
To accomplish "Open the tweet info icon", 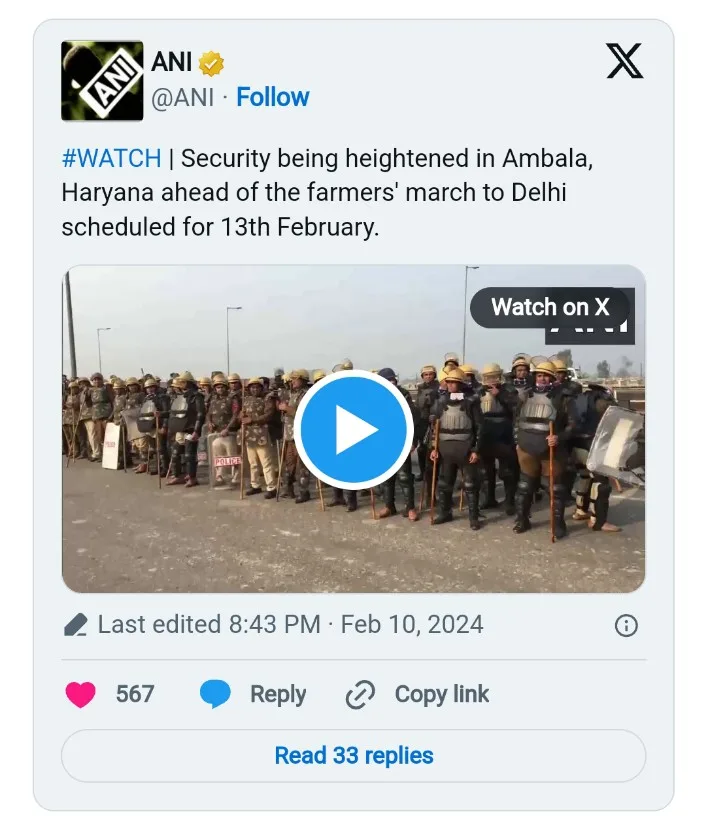I will pos(626,626).
